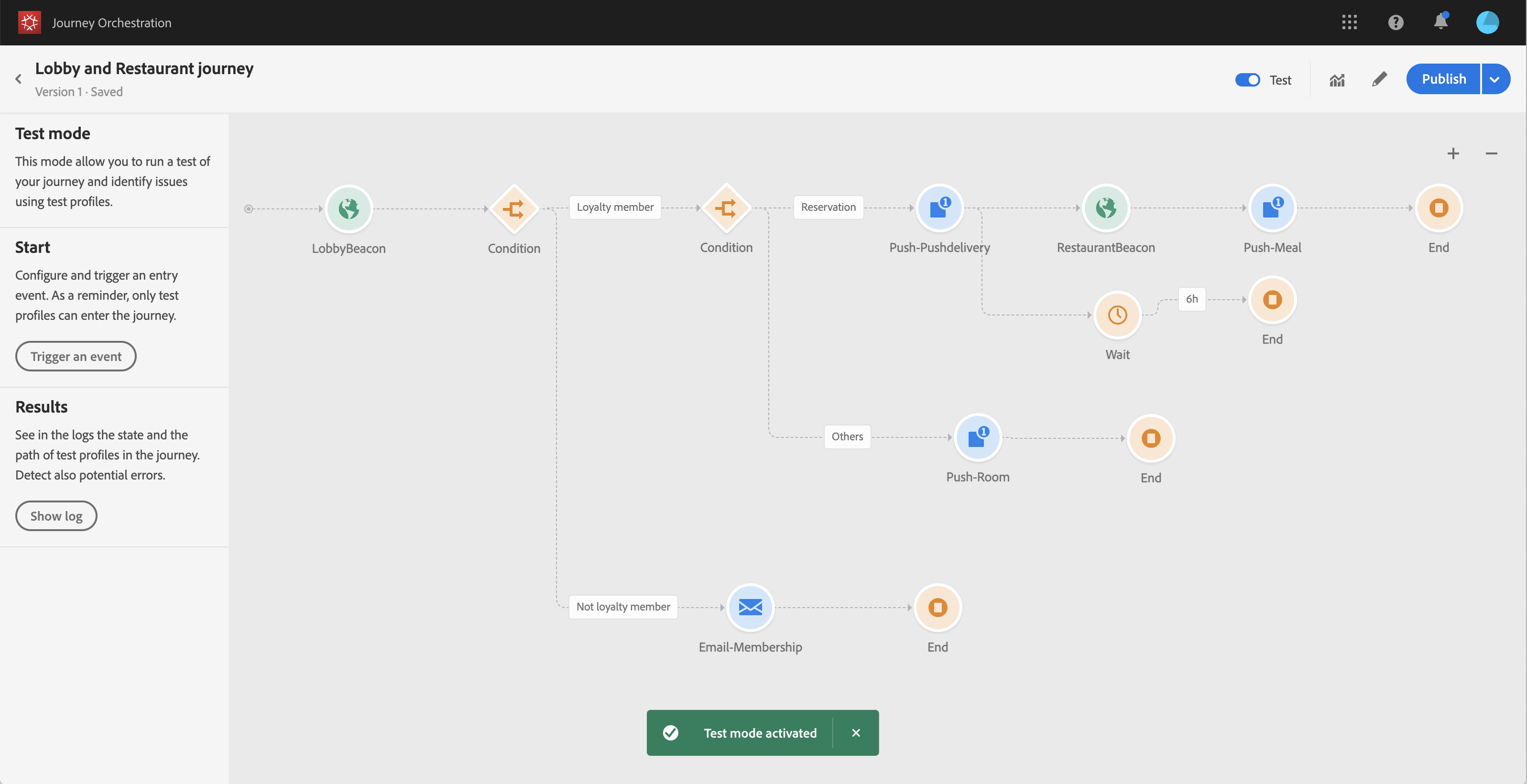The height and width of the screenshot is (784, 1527).
Task: Select the Push-Room push node
Action: (977, 438)
